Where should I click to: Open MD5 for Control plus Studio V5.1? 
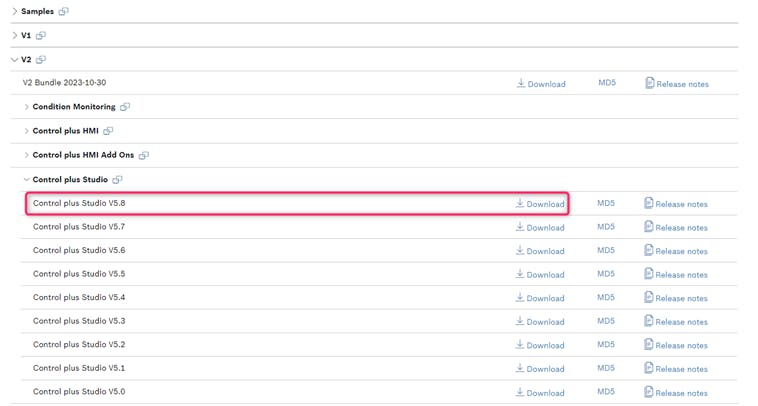[x=606, y=368]
